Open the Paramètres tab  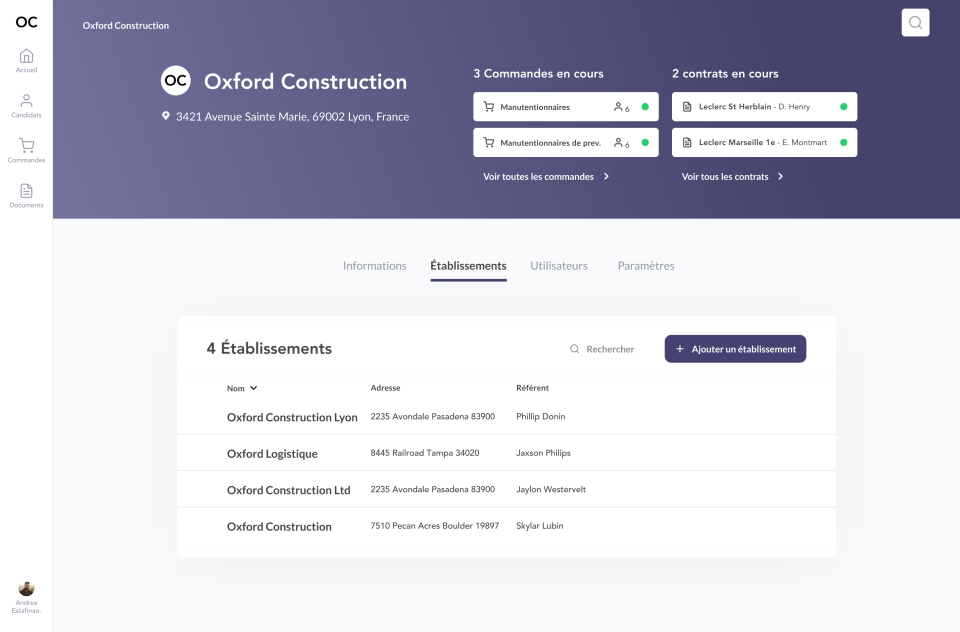tap(646, 266)
